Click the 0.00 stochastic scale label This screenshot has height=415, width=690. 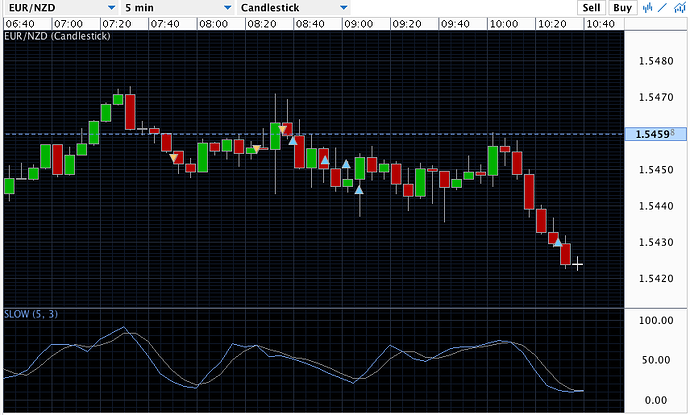coord(656,400)
